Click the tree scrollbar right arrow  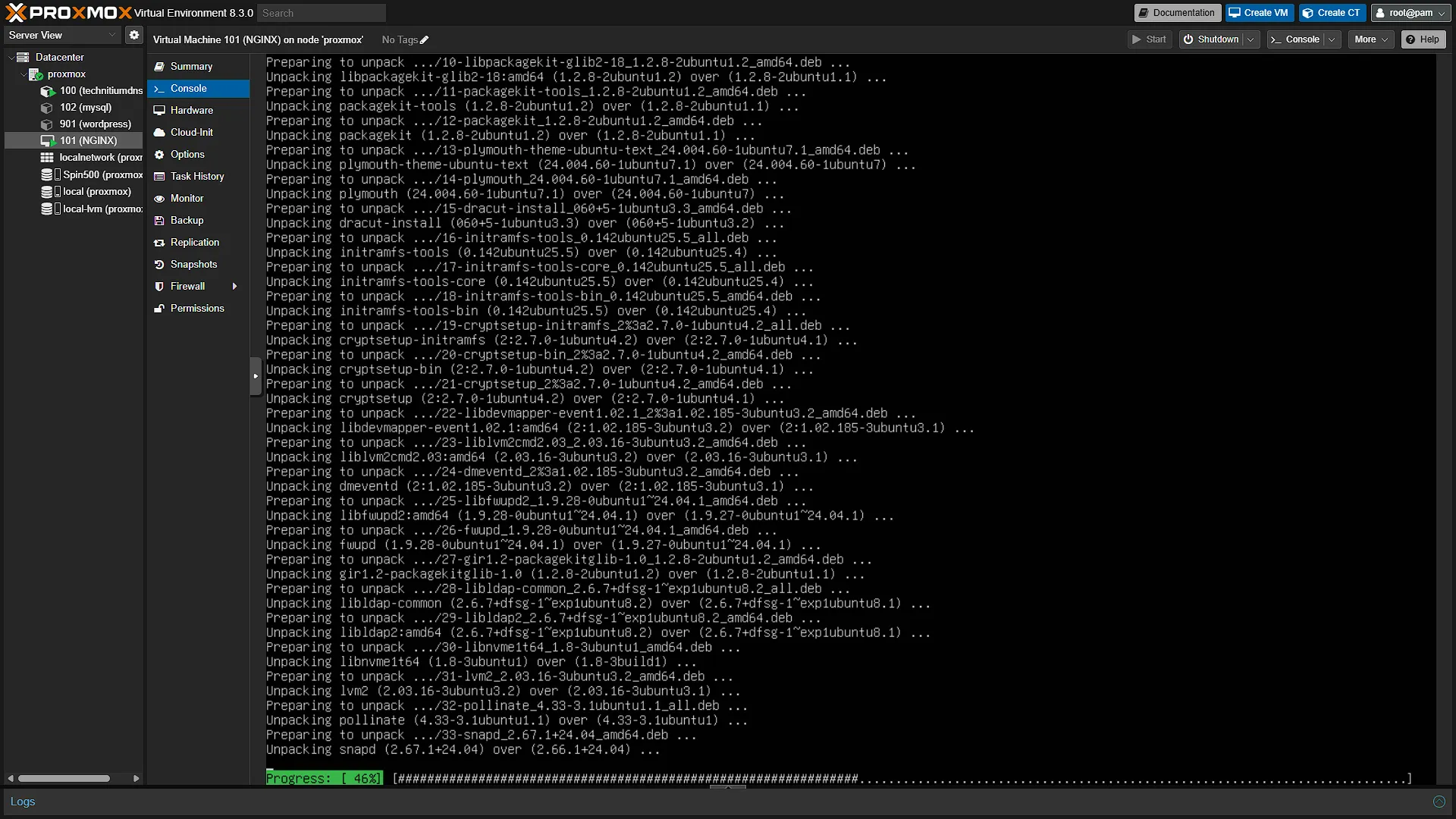pos(136,778)
